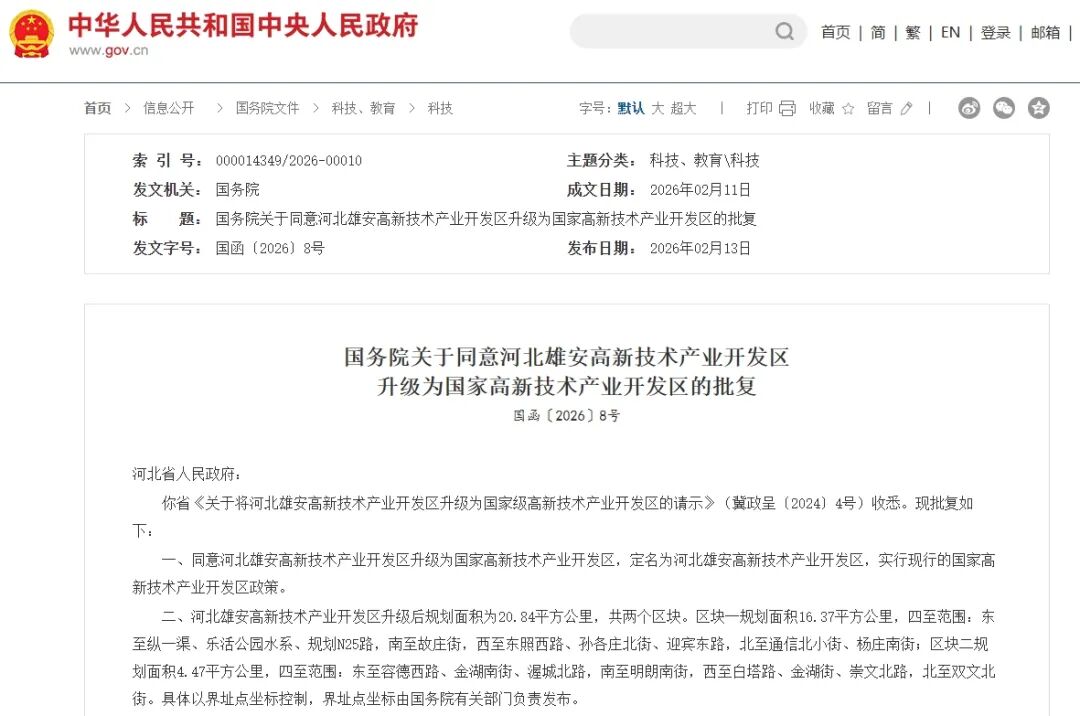The height and width of the screenshot is (716, 1080).
Task: Click the star icon next to 收藏
Action: tap(848, 108)
